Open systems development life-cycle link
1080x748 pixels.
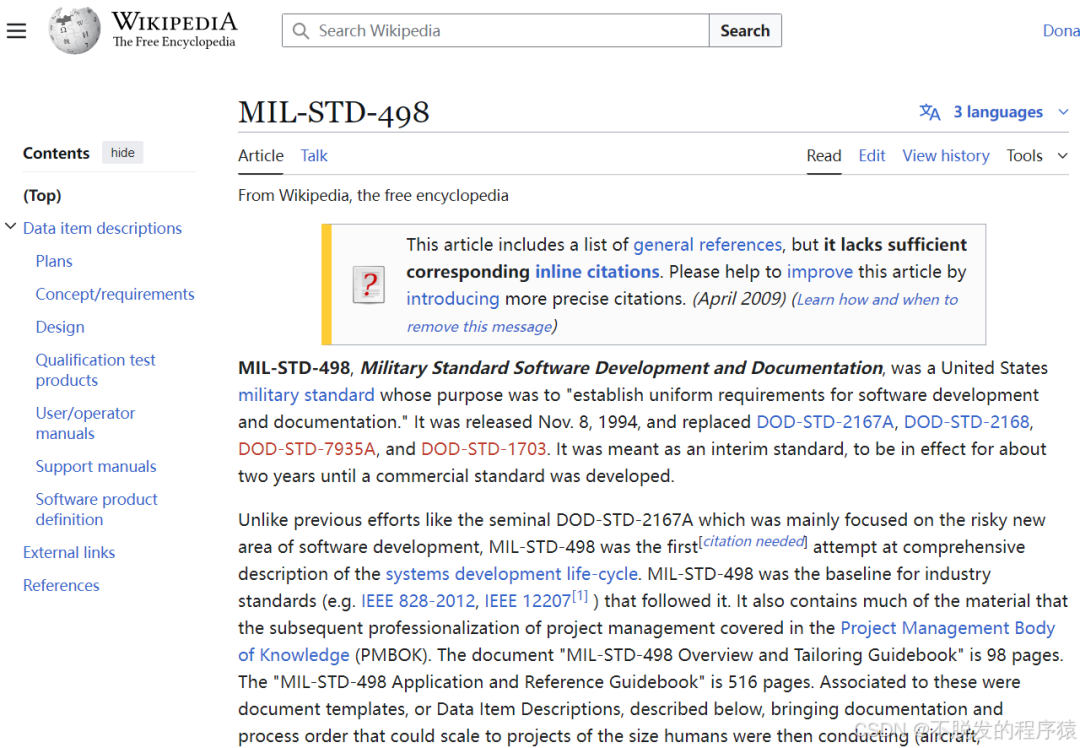(512, 574)
